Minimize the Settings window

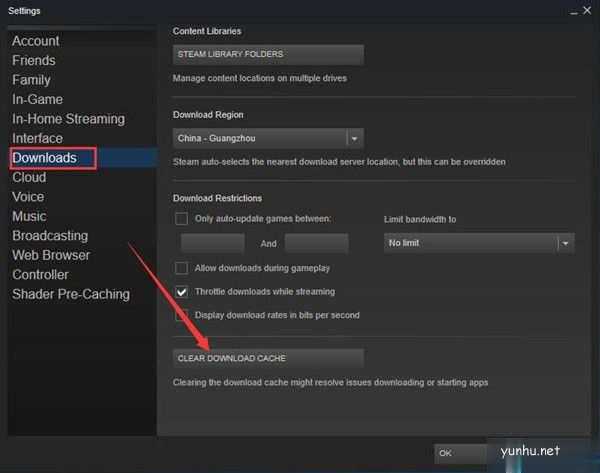(574, 11)
